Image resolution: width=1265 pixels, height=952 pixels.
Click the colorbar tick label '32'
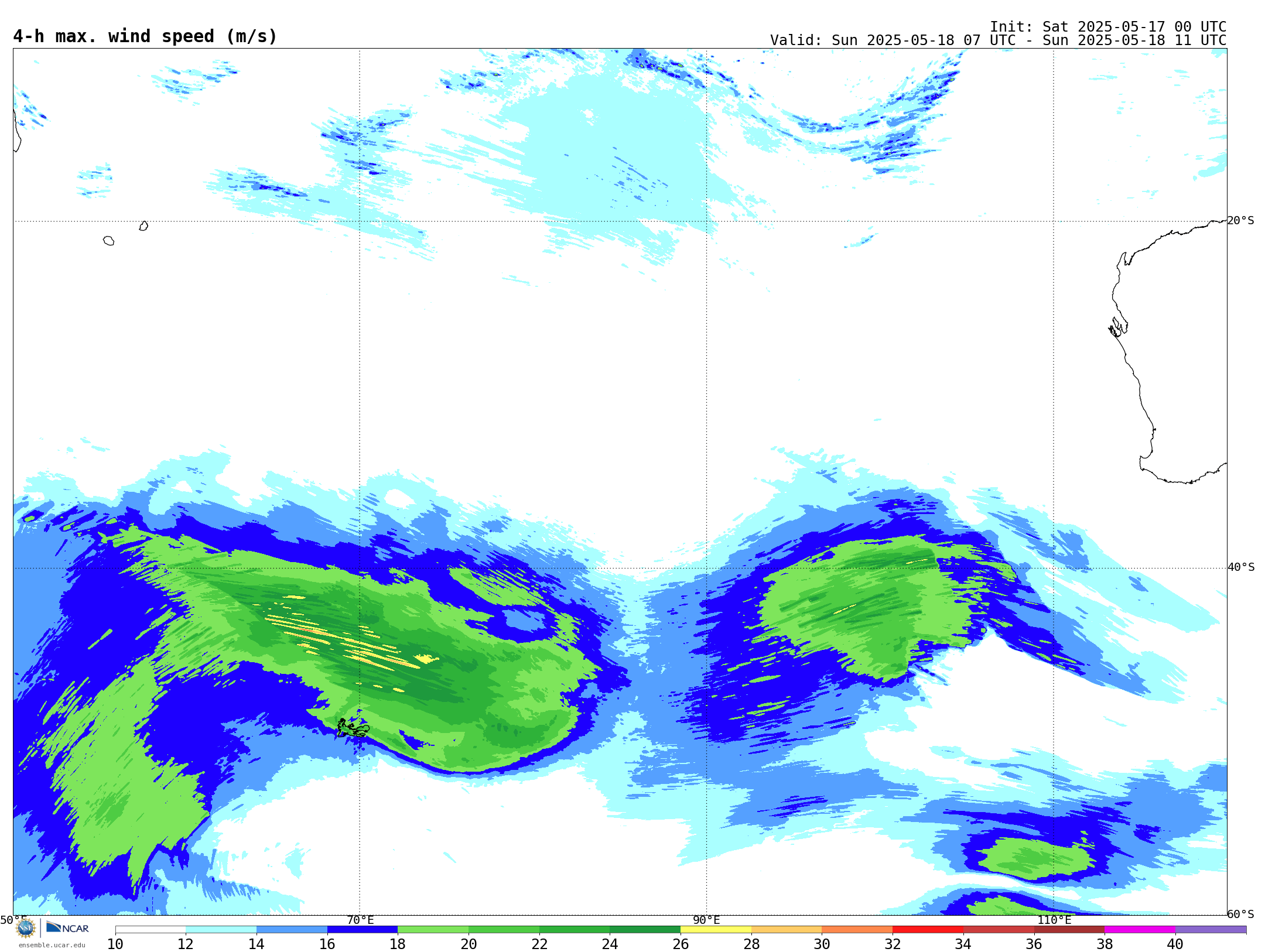(893, 944)
